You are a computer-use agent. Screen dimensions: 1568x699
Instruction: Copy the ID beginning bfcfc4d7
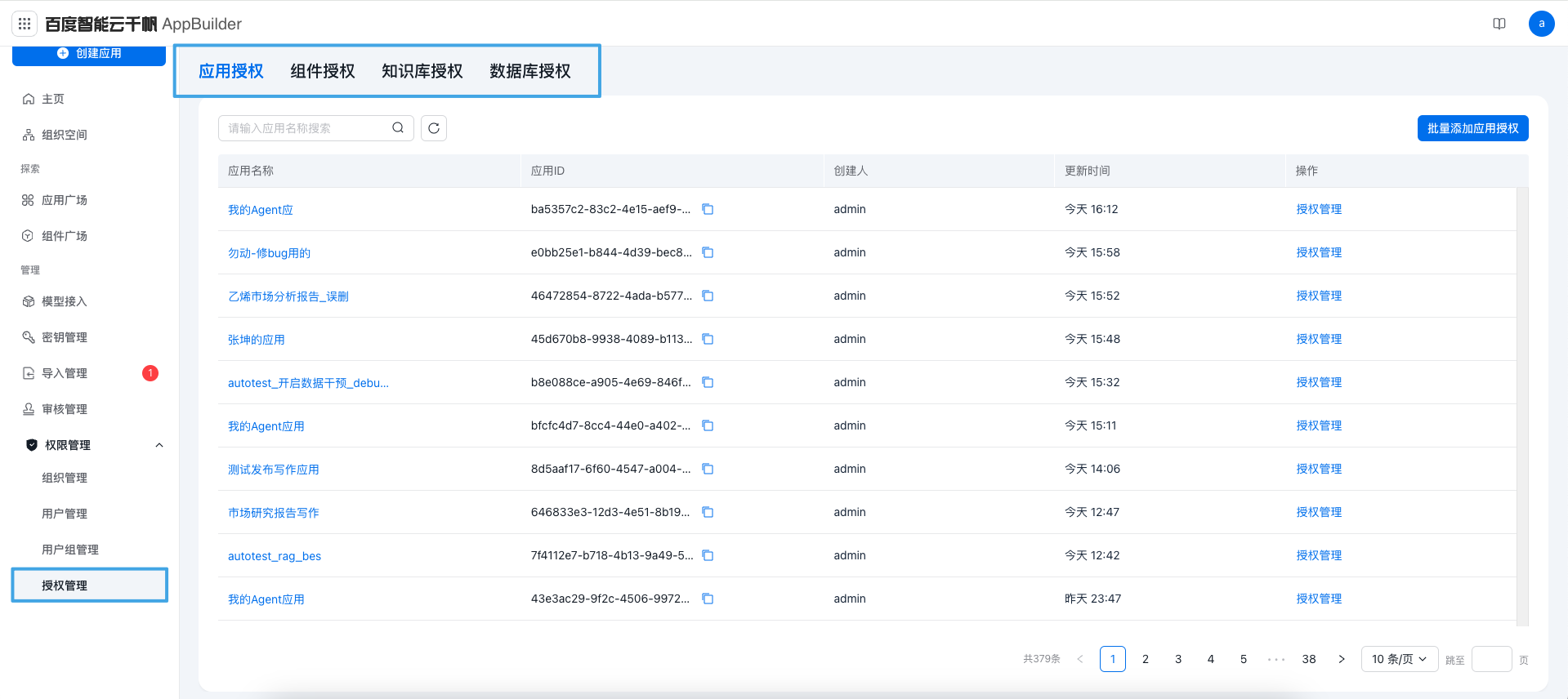click(708, 425)
